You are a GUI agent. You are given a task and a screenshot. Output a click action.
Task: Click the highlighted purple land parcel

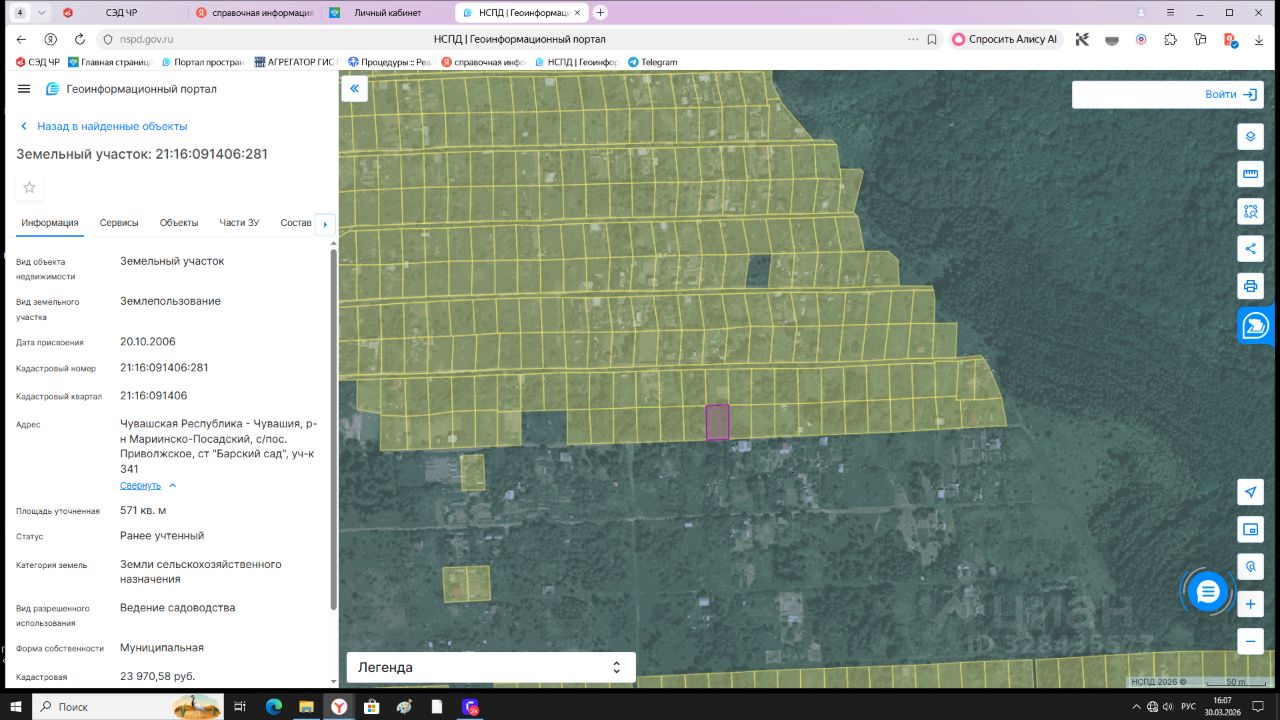tap(717, 422)
